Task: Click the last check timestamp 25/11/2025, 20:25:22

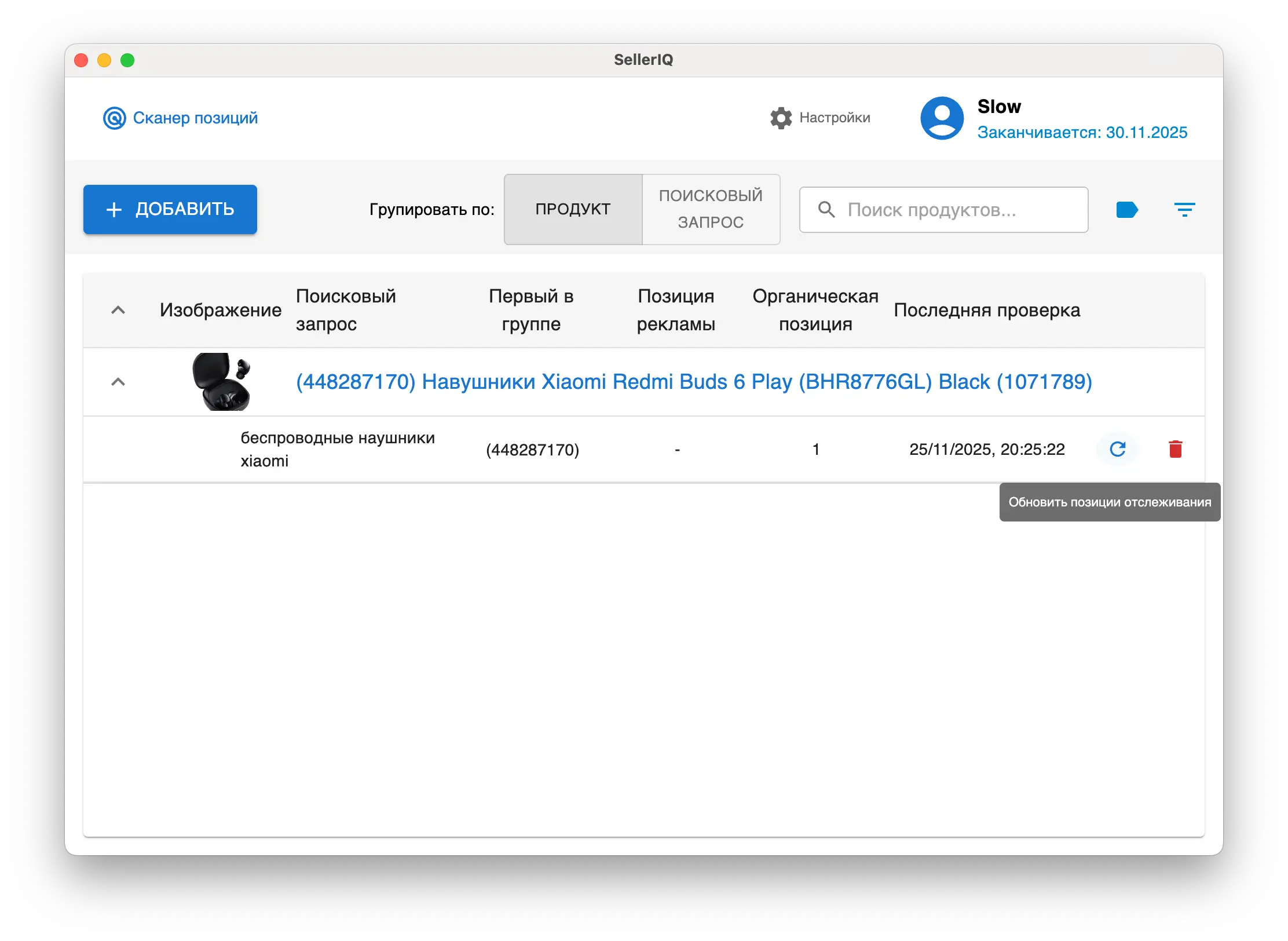Action: click(987, 449)
